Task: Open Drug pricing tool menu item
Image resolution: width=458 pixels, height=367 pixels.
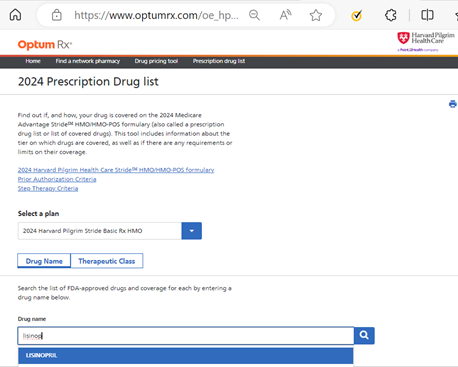Action: pyautogui.click(x=156, y=61)
